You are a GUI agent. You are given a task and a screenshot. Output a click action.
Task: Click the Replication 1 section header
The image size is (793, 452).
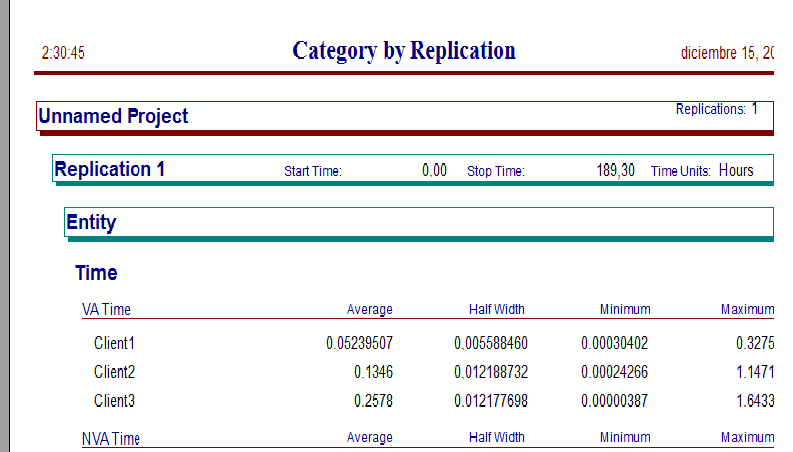pos(109,169)
